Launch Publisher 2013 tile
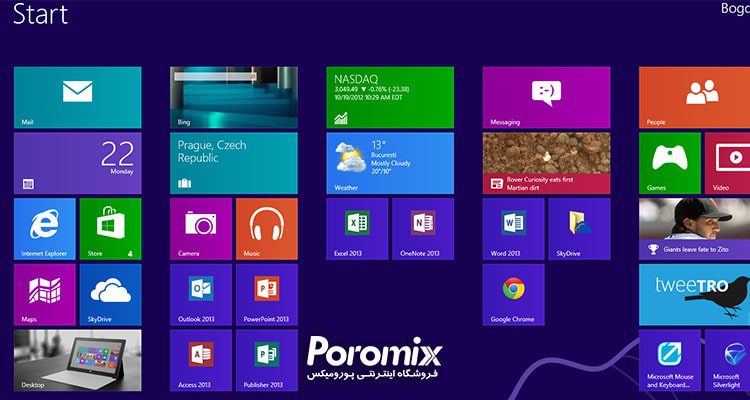 click(267, 360)
